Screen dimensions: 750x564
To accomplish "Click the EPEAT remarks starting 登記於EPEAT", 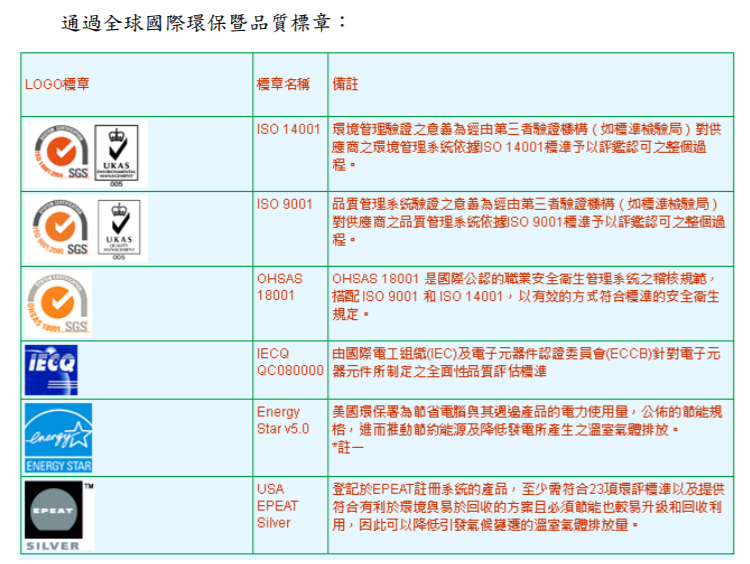I will click(x=529, y=507).
